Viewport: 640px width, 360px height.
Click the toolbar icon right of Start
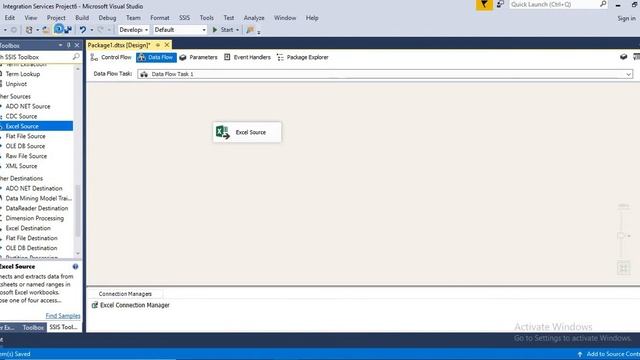point(250,30)
